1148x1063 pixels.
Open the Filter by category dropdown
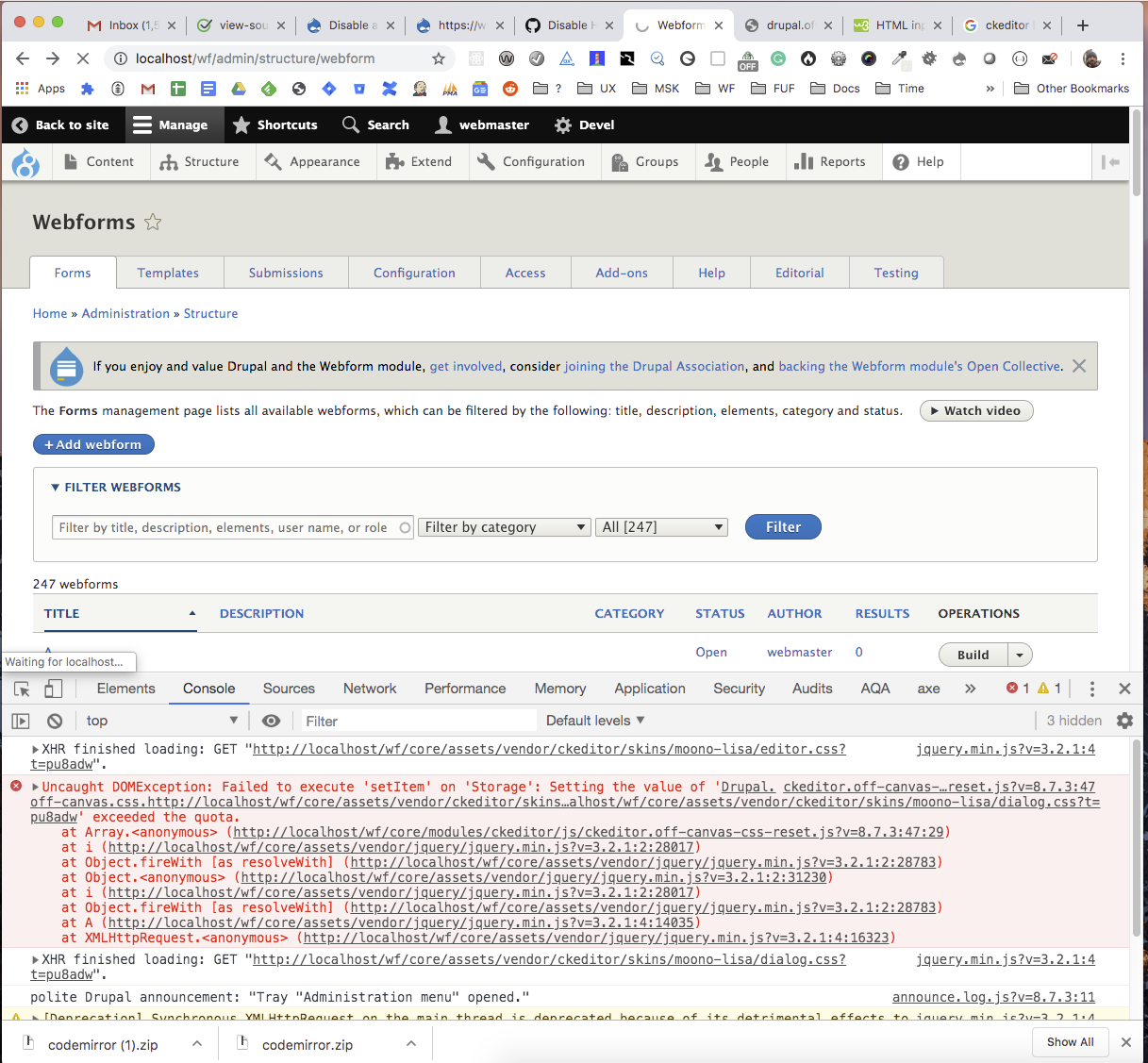point(504,526)
